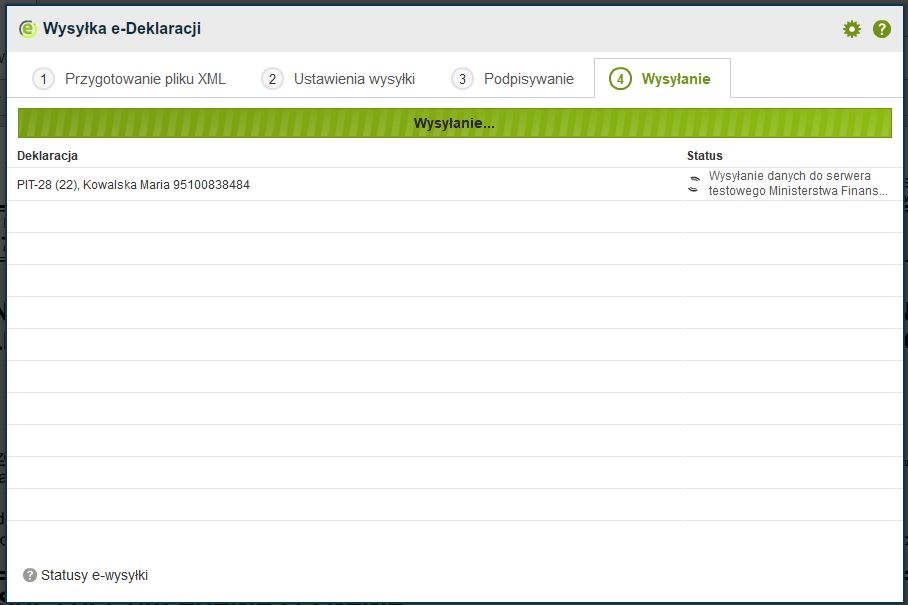Click the e-Deklaracje logo in title bar

(28, 29)
